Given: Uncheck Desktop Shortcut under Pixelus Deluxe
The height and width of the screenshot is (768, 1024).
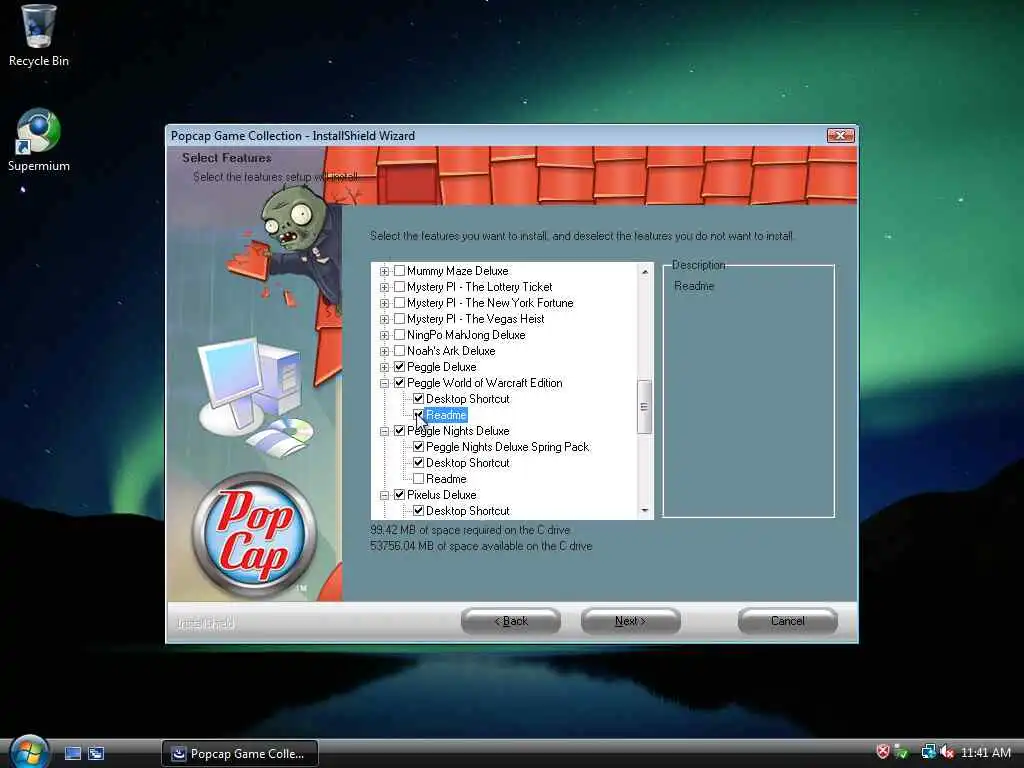Looking at the screenshot, I should coord(419,511).
